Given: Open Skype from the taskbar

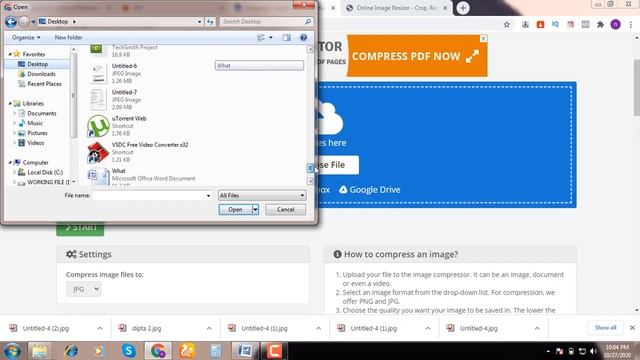Looking at the screenshot, I should (x=129, y=351).
